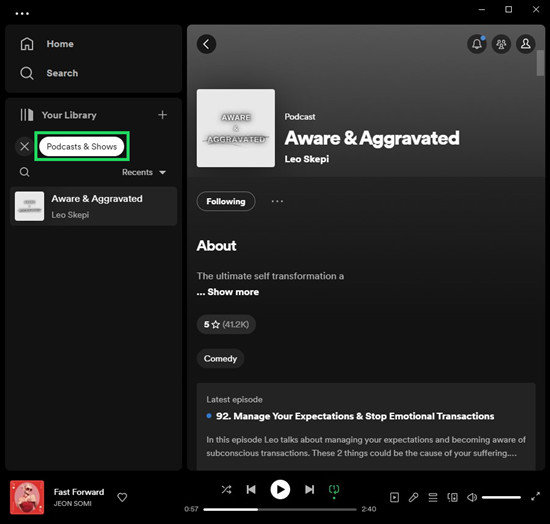Go to Home in sidebar
Viewport: 550px width, 524px height.
[60, 44]
